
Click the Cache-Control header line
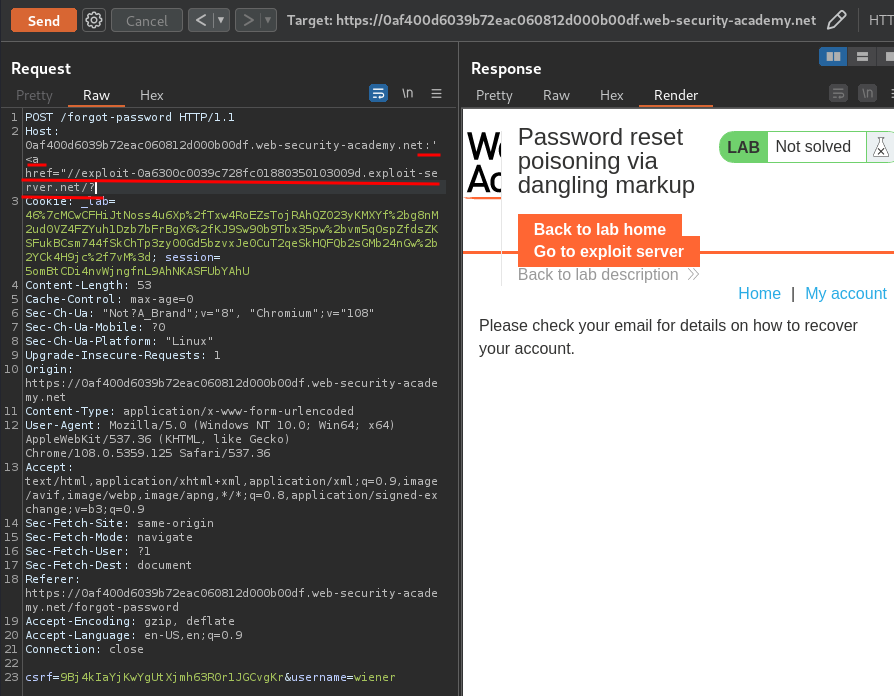click(x=109, y=299)
